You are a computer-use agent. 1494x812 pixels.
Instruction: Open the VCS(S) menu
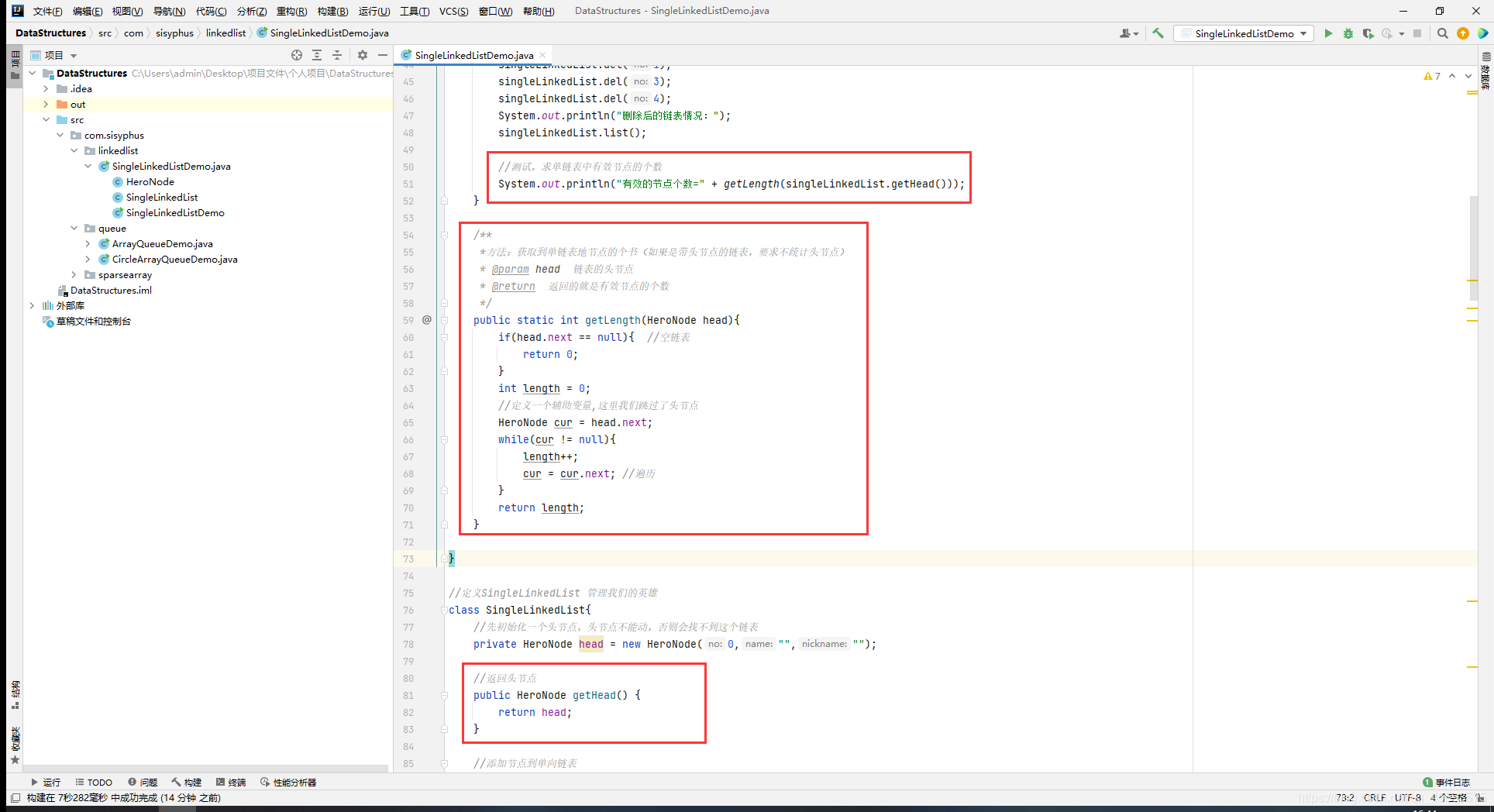453,11
